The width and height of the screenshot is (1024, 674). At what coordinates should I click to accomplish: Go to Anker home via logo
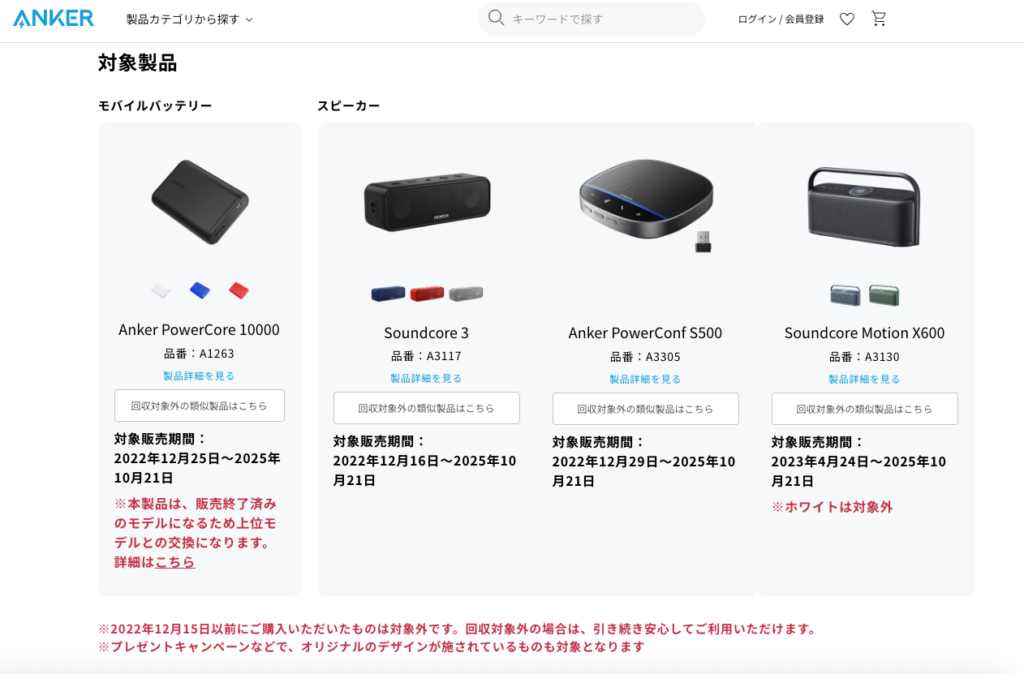pyautogui.click(x=54, y=18)
